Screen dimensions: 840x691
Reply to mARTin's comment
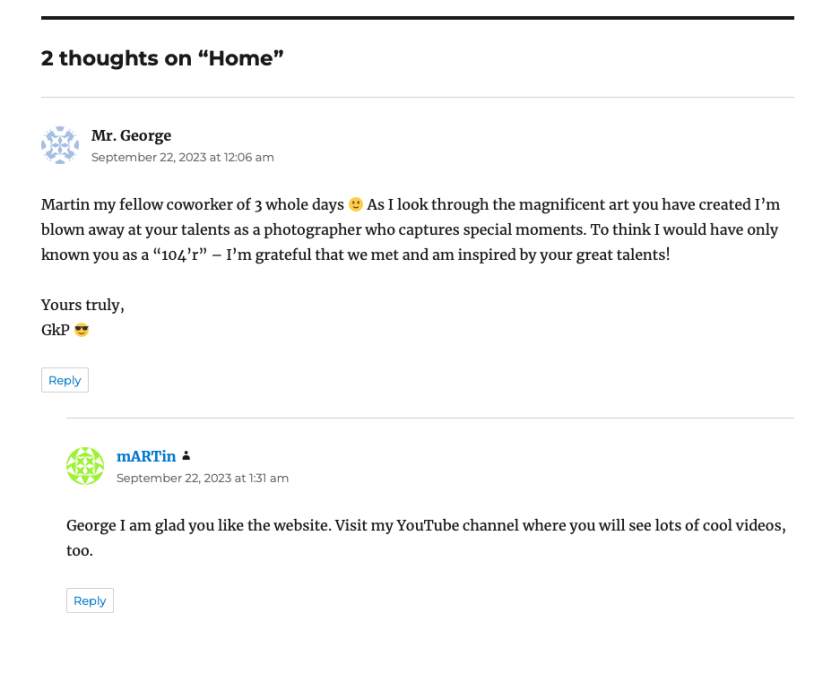click(x=90, y=601)
